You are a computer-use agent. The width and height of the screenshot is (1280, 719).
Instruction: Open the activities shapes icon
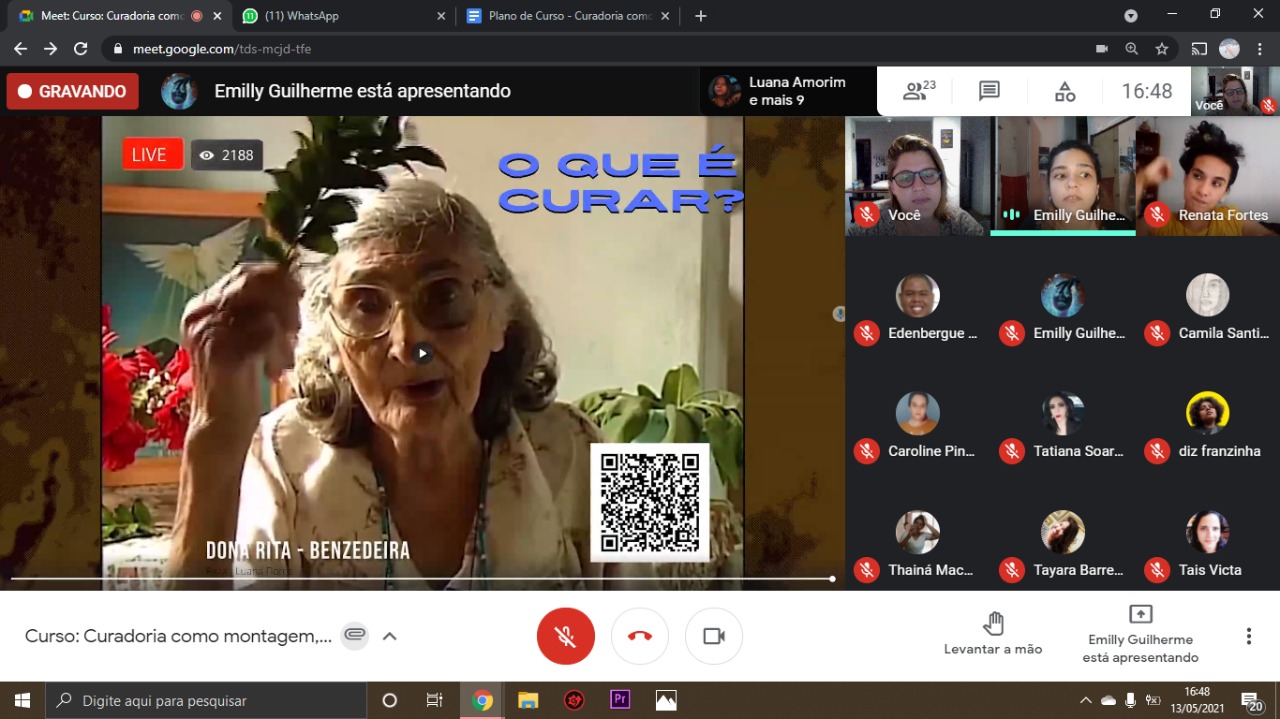(1065, 92)
